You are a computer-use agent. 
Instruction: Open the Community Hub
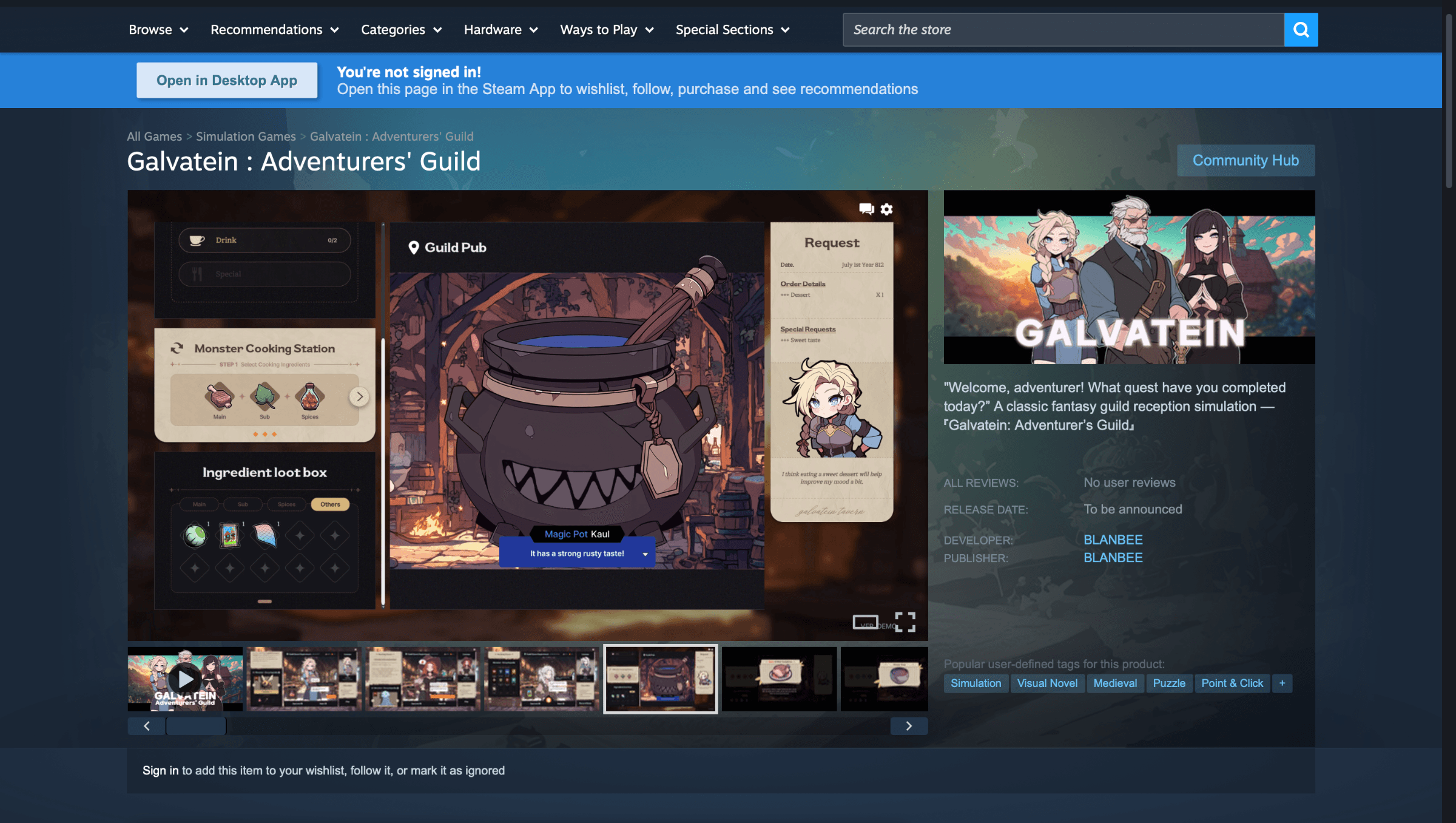pyautogui.click(x=1245, y=160)
